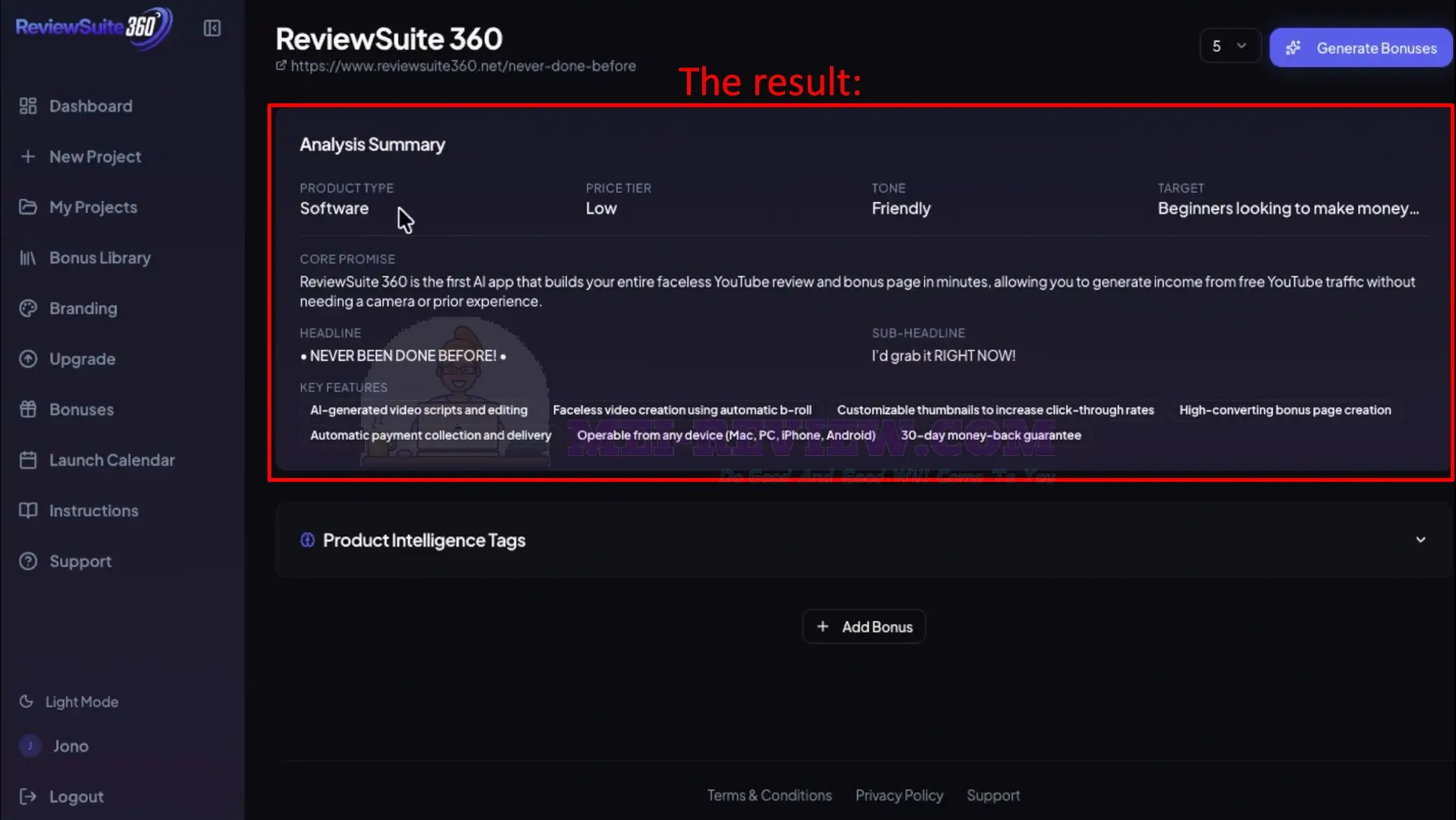Screen dimensions: 1456x820
Task: Click the Light Mode moon icon
Action: [27, 701]
